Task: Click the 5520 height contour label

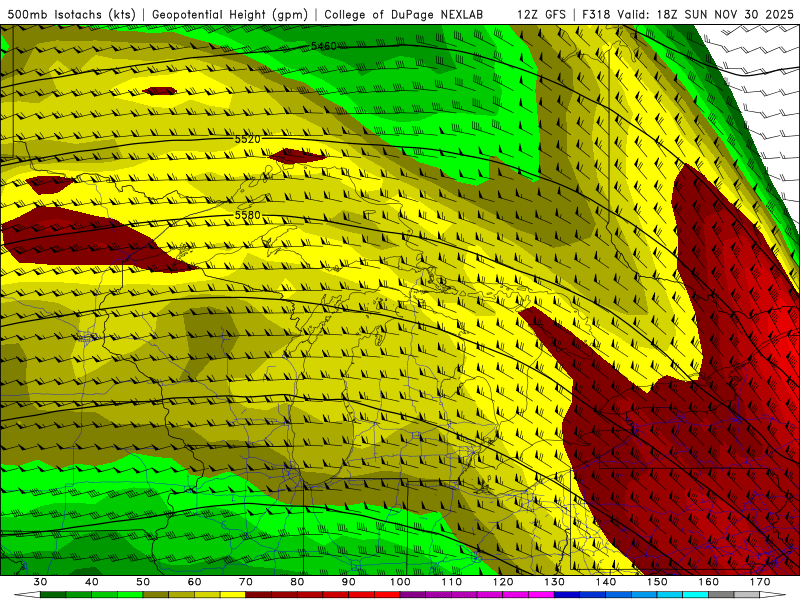Action: click(x=247, y=139)
